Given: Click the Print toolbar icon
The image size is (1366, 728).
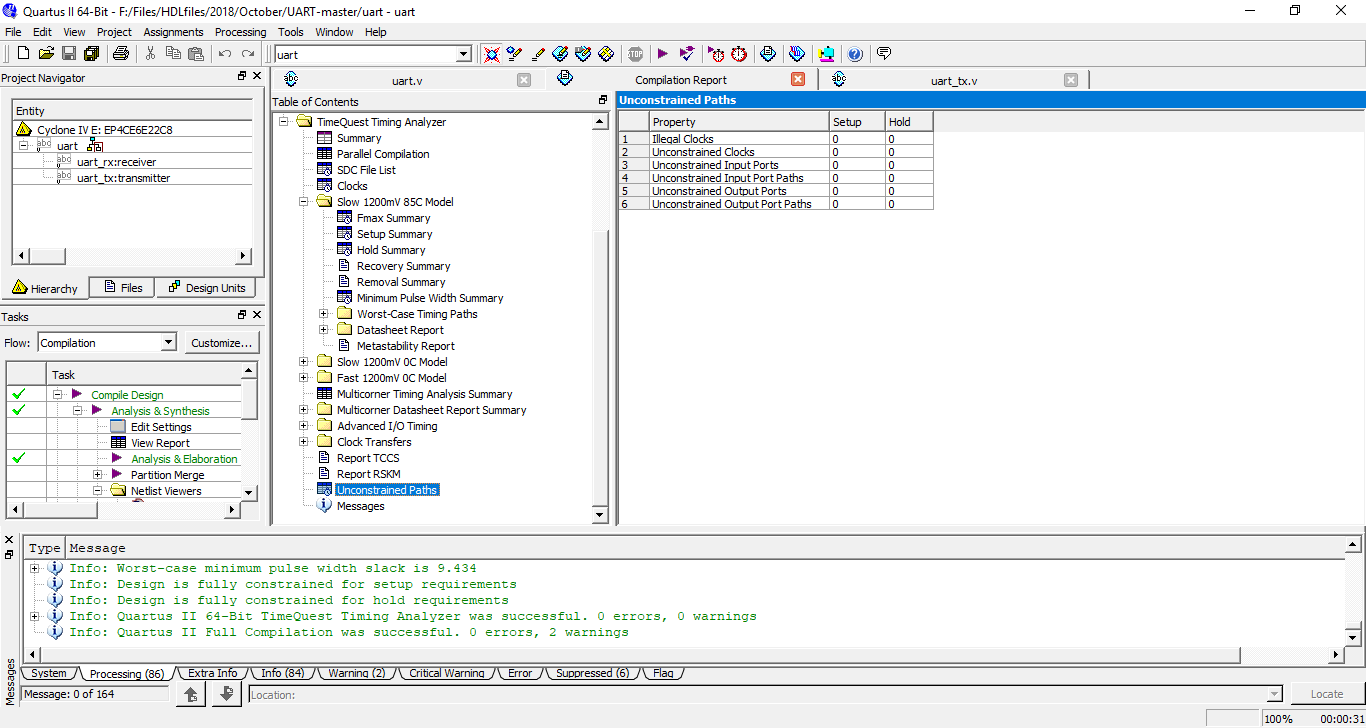Looking at the screenshot, I should pyautogui.click(x=121, y=54).
